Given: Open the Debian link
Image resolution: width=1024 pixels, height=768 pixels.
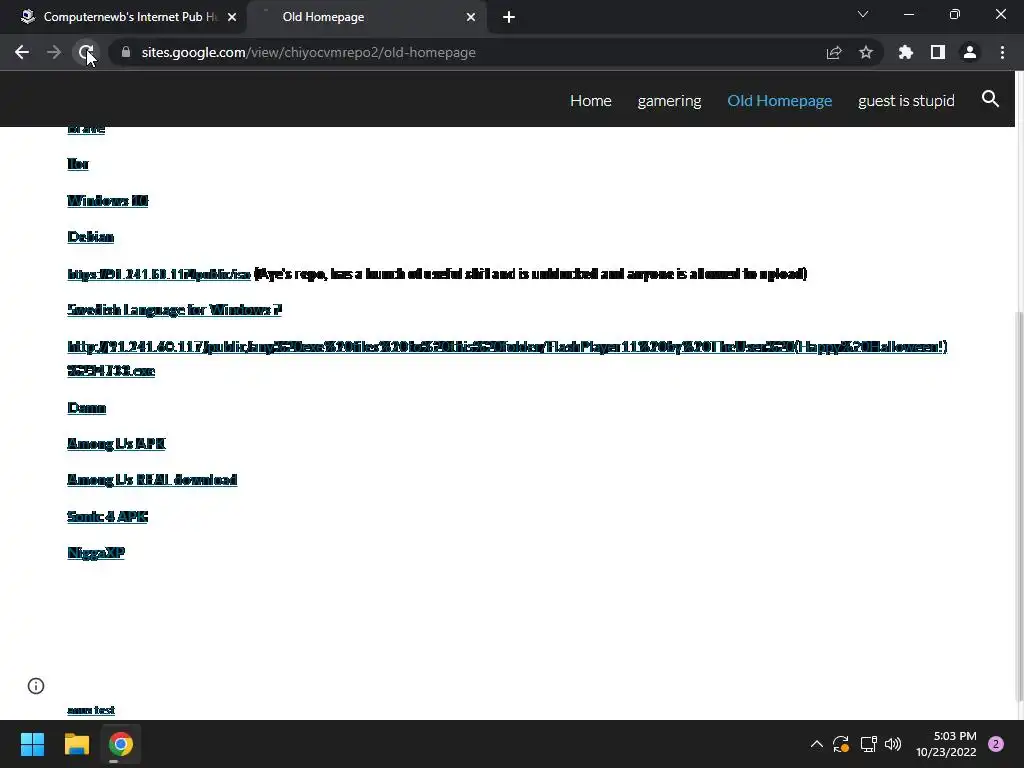Looking at the screenshot, I should coord(91,237).
